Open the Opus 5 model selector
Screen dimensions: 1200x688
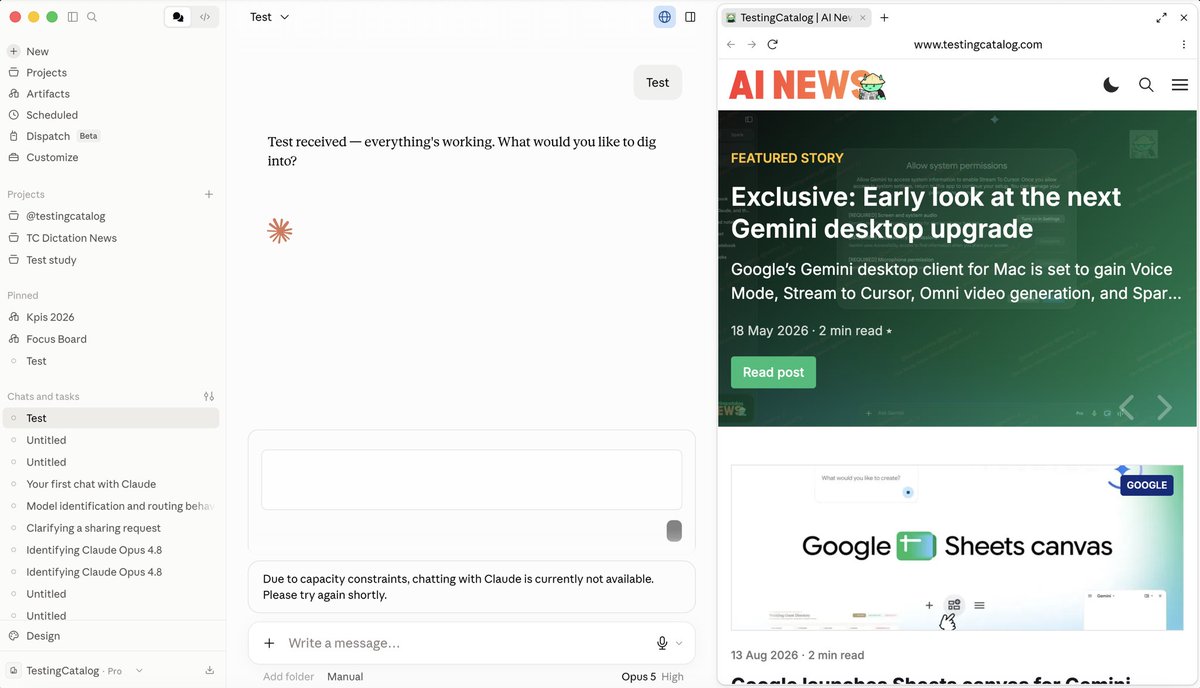(639, 677)
